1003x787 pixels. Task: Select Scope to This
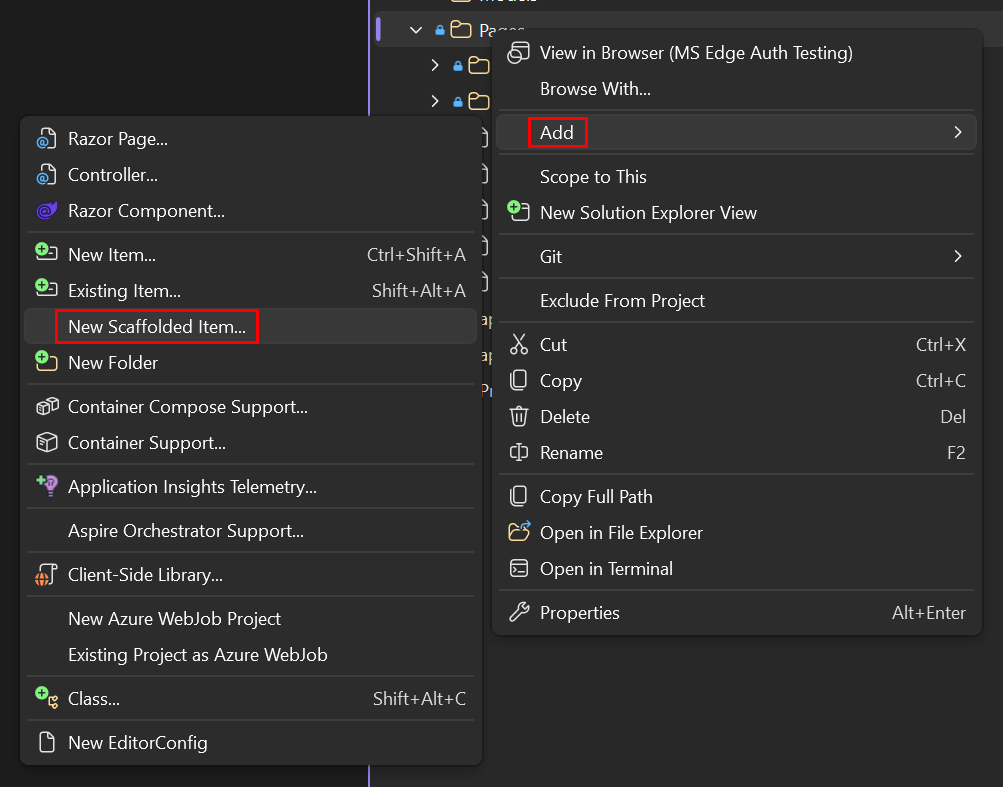tap(736, 177)
